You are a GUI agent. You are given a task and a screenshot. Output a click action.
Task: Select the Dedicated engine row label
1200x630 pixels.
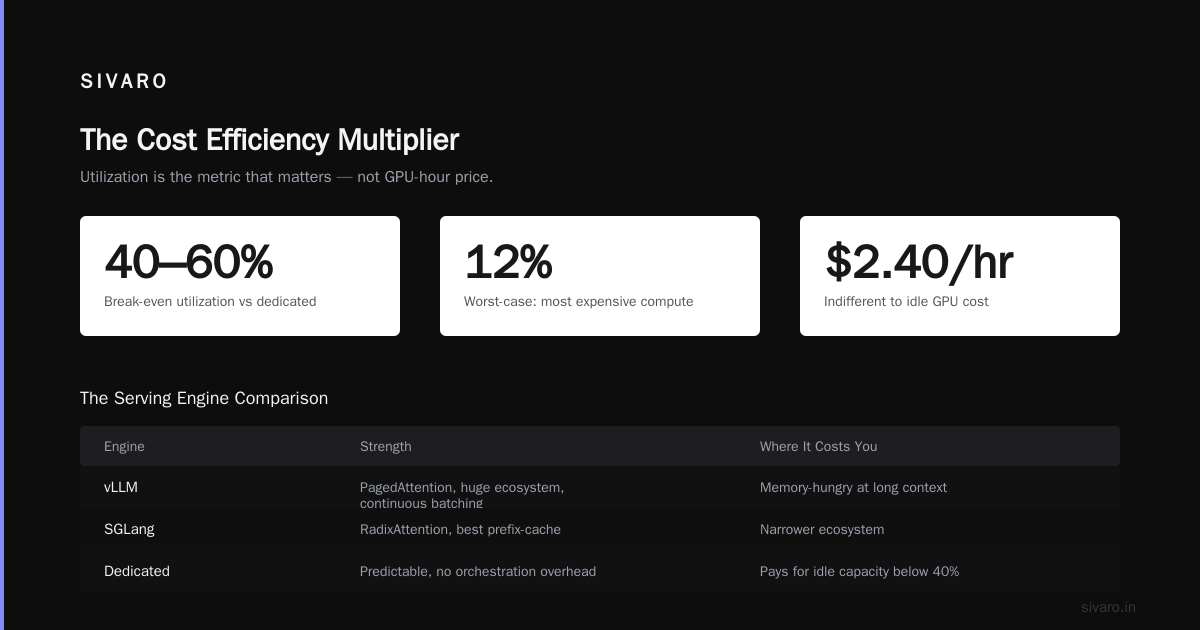(x=137, y=571)
